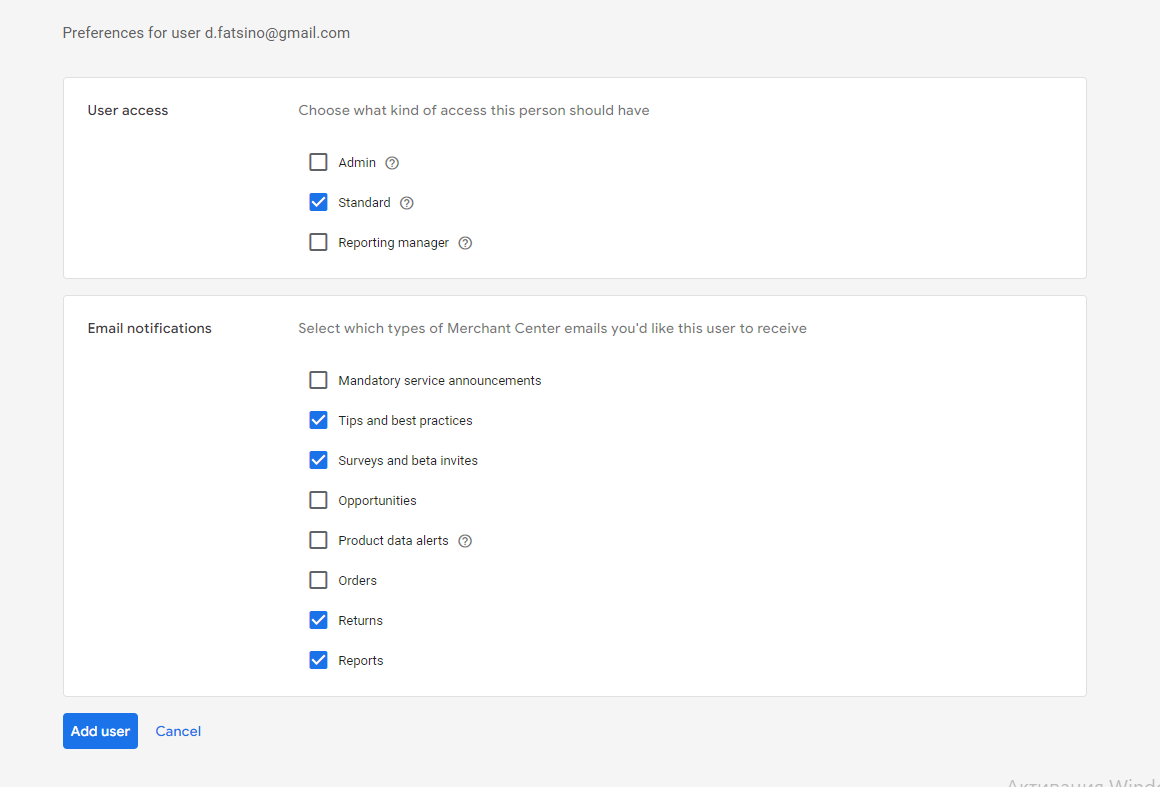
Task: Turn on Product data alerts checkbox
Action: (318, 540)
